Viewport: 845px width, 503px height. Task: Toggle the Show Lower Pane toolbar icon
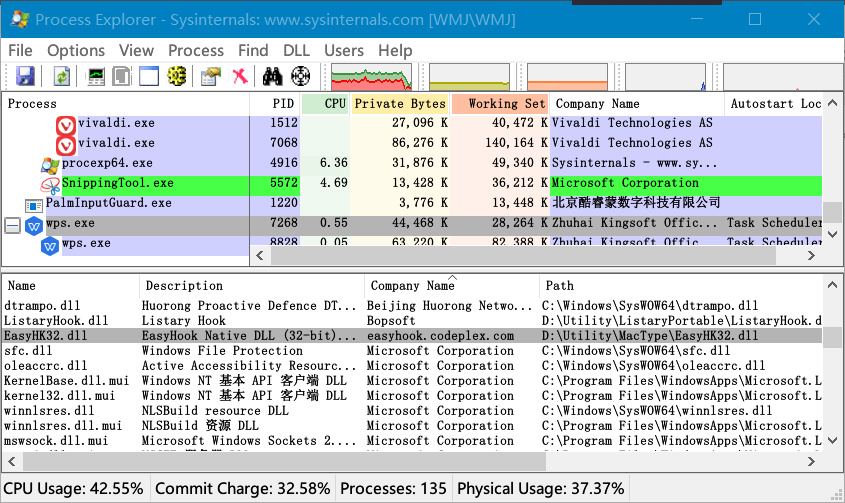(149, 76)
